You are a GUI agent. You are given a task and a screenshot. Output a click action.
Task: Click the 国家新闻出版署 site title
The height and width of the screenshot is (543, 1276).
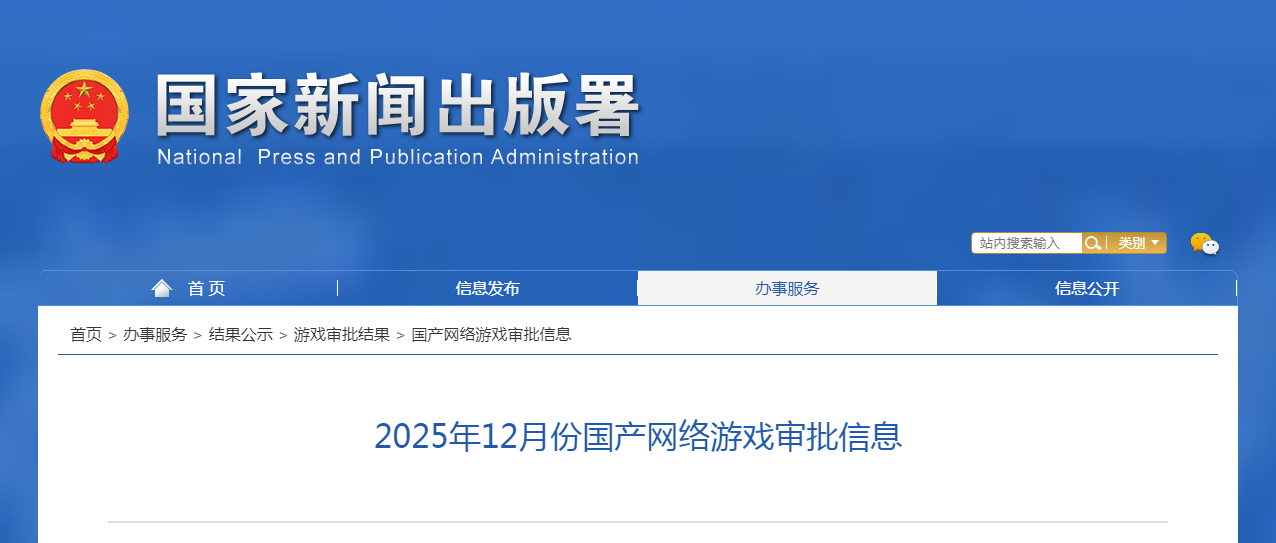point(397,106)
